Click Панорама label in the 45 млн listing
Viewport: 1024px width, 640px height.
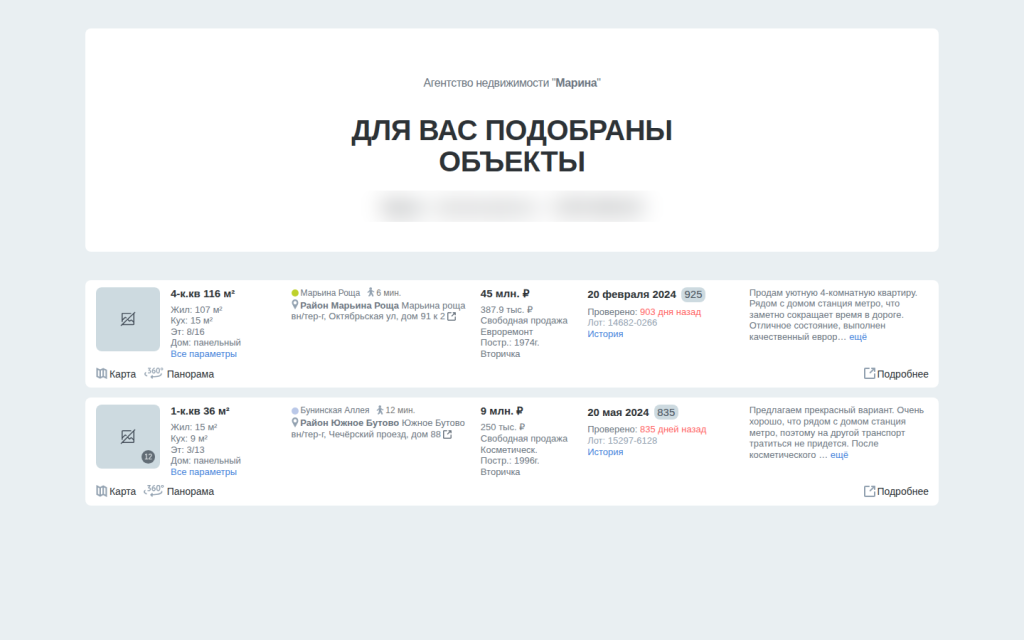pyautogui.click(x=190, y=374)
